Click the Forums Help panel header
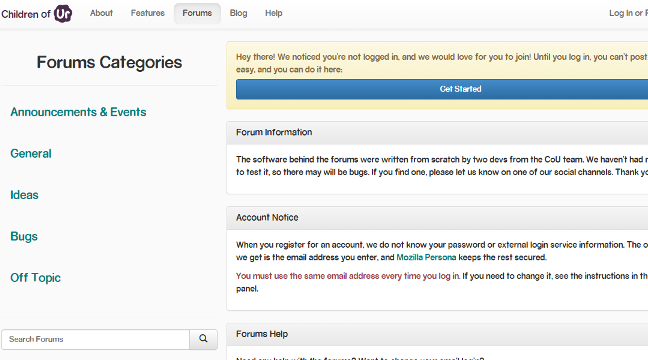 pyautogui.click(x=437, y=334)
